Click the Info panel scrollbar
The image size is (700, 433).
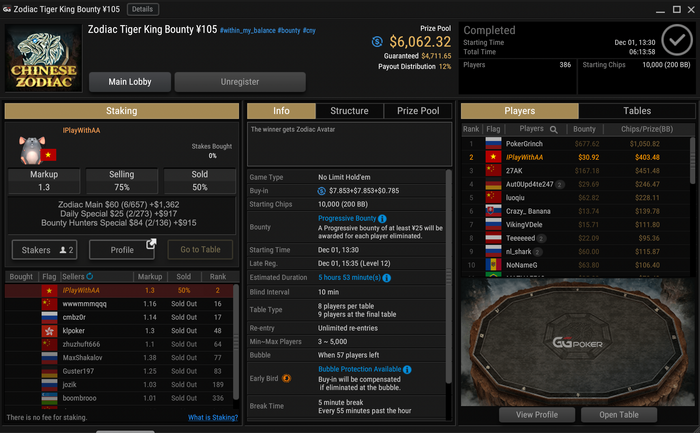449,277
